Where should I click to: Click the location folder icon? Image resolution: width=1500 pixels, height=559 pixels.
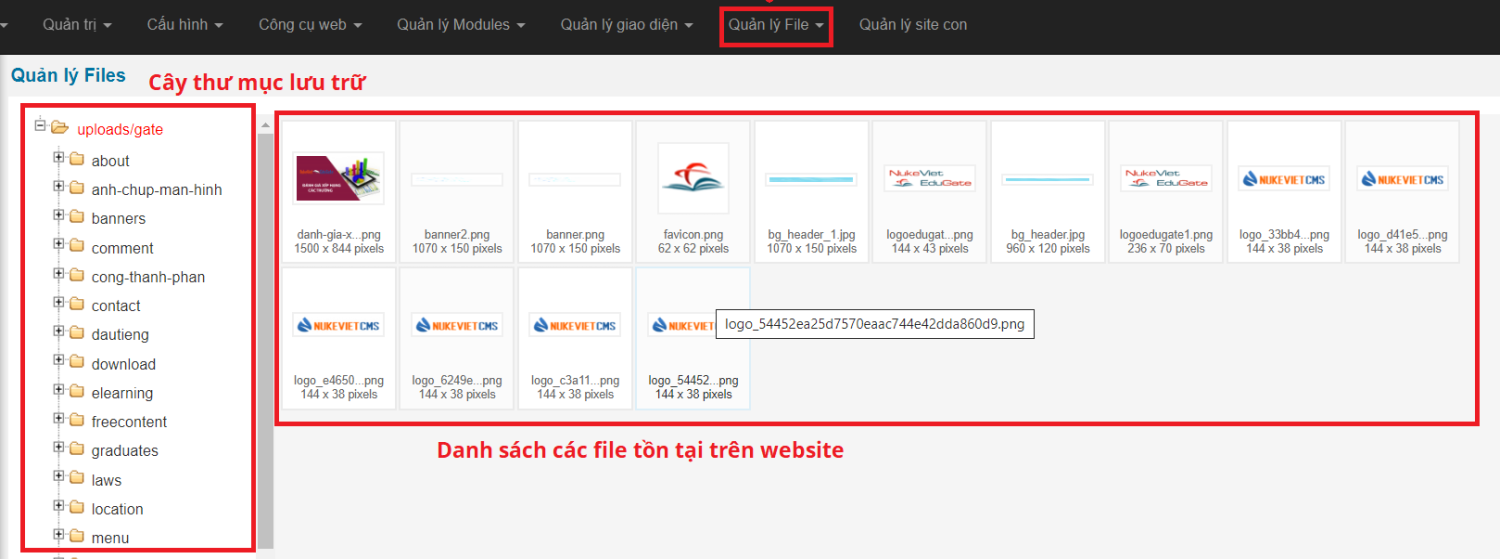click(77, 507)
